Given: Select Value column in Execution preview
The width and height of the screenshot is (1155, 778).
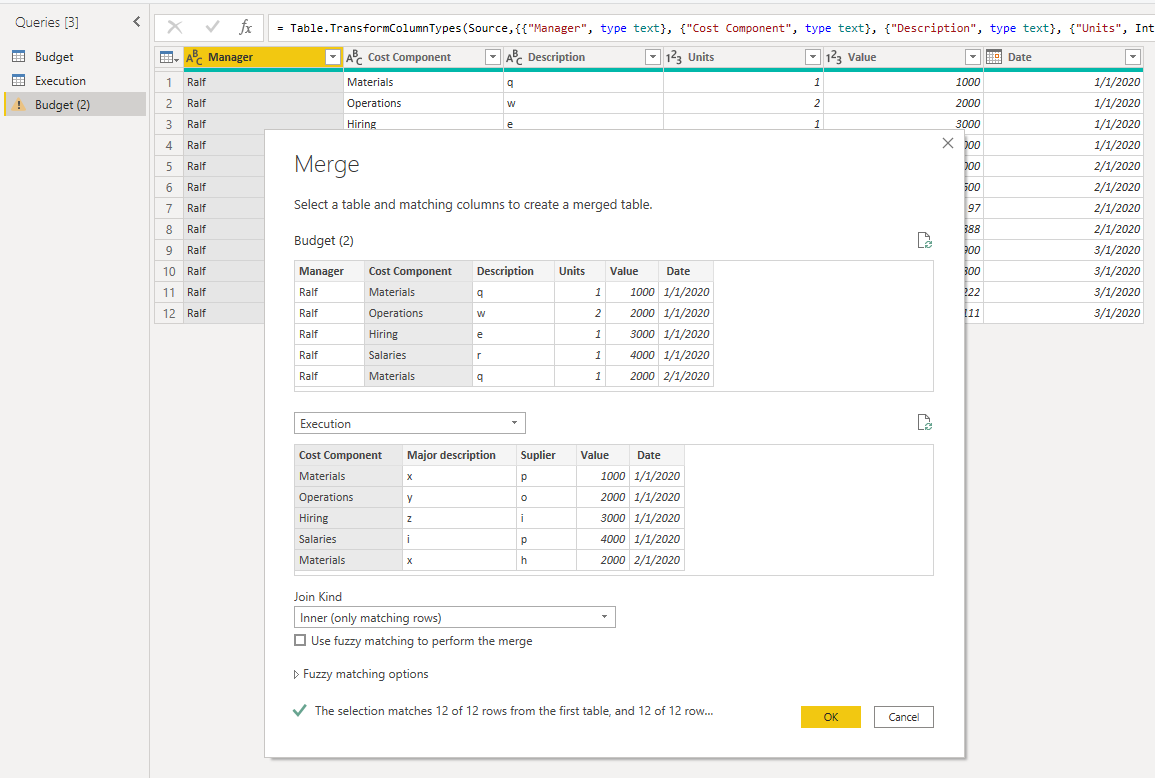Looking at the screenshot, I should coord(603,455).
